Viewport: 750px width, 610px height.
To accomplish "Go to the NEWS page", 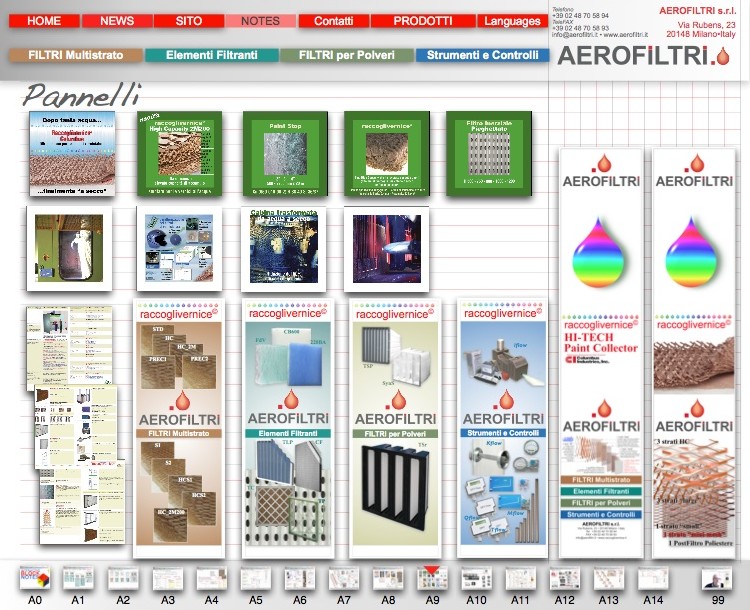I will pyautogui.click(x=117, y=21).
